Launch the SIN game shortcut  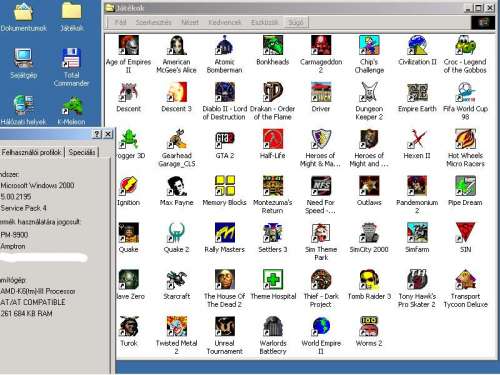coord(465,233)
